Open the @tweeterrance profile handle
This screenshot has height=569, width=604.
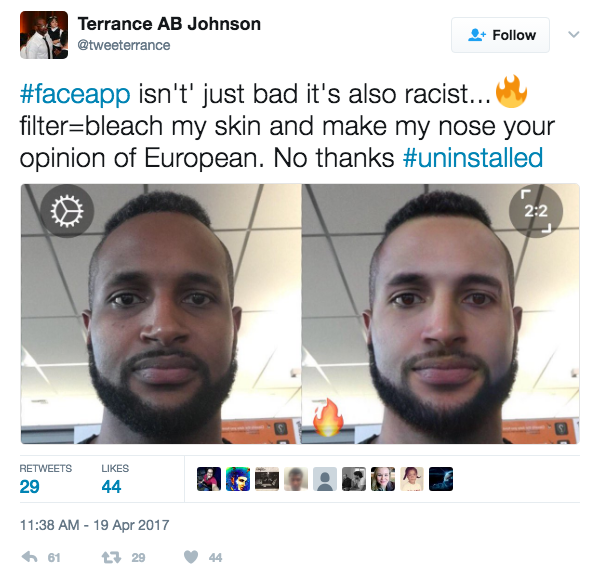[124, 45]
